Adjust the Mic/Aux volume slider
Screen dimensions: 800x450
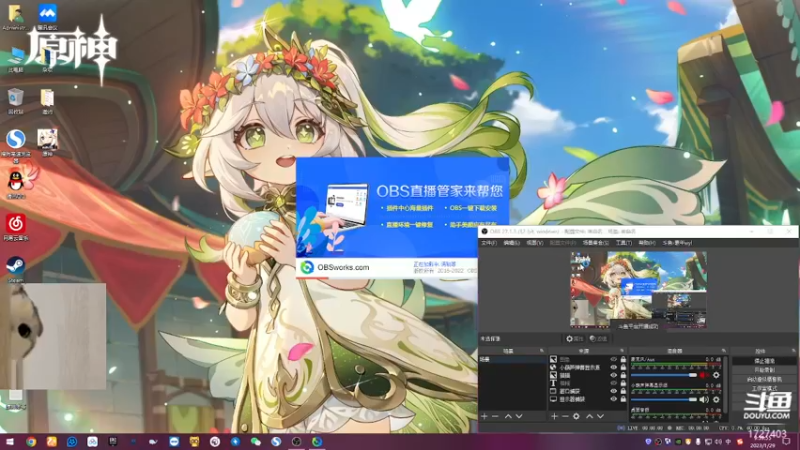point(664,375)
